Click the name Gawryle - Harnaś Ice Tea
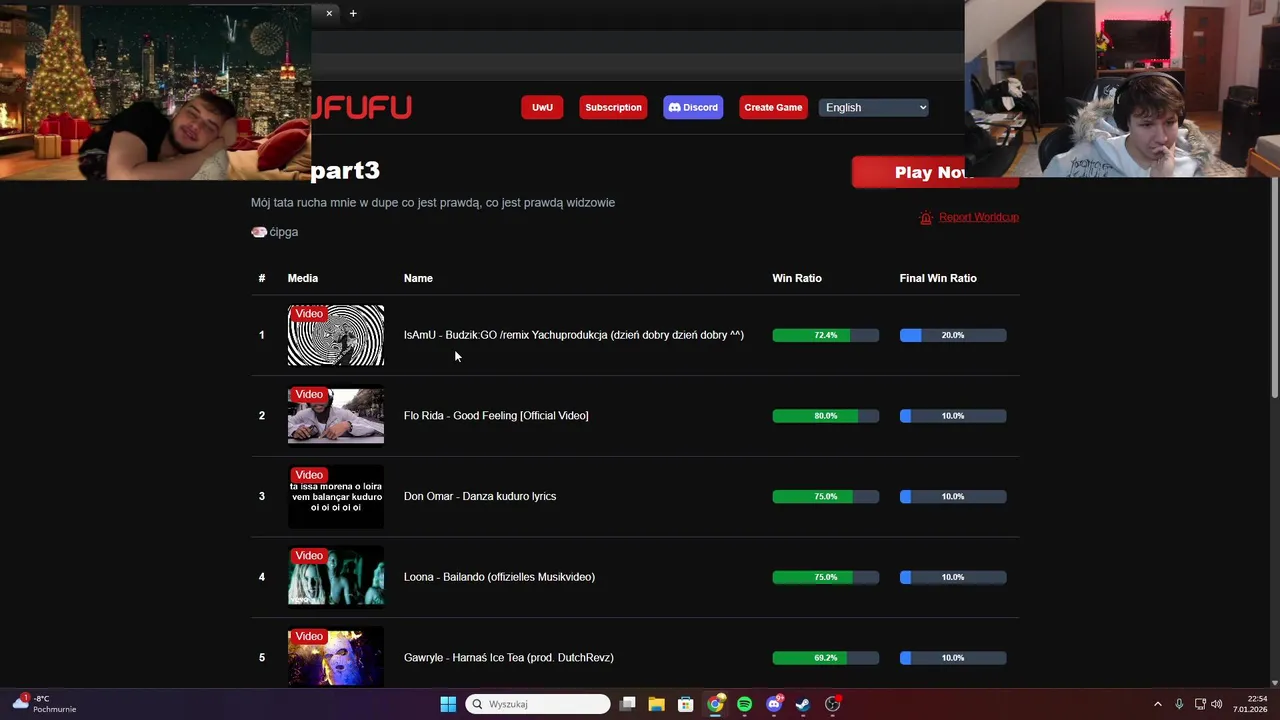Viewport: 1280px width, 720px height. pos(509,658)
